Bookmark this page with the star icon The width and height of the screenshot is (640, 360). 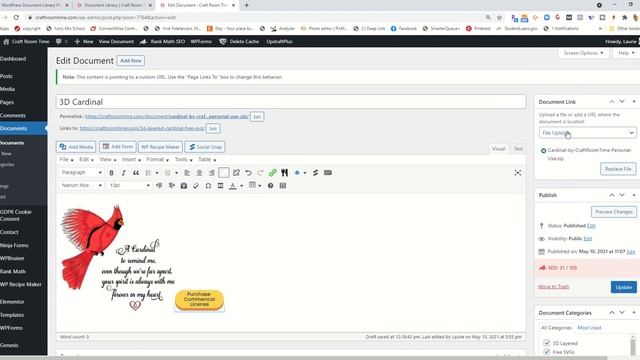499,17
